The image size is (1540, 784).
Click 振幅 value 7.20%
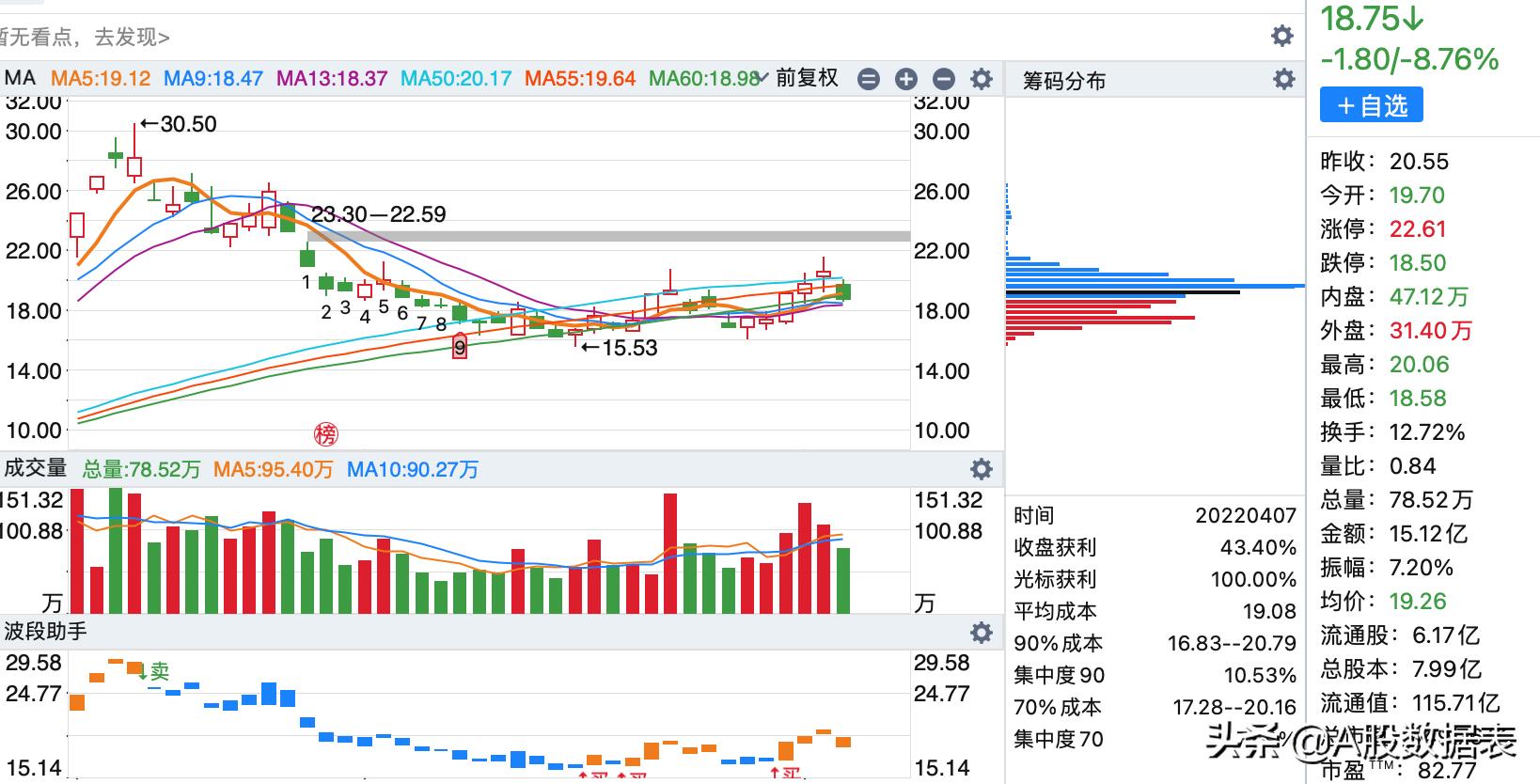(1422, 568)
